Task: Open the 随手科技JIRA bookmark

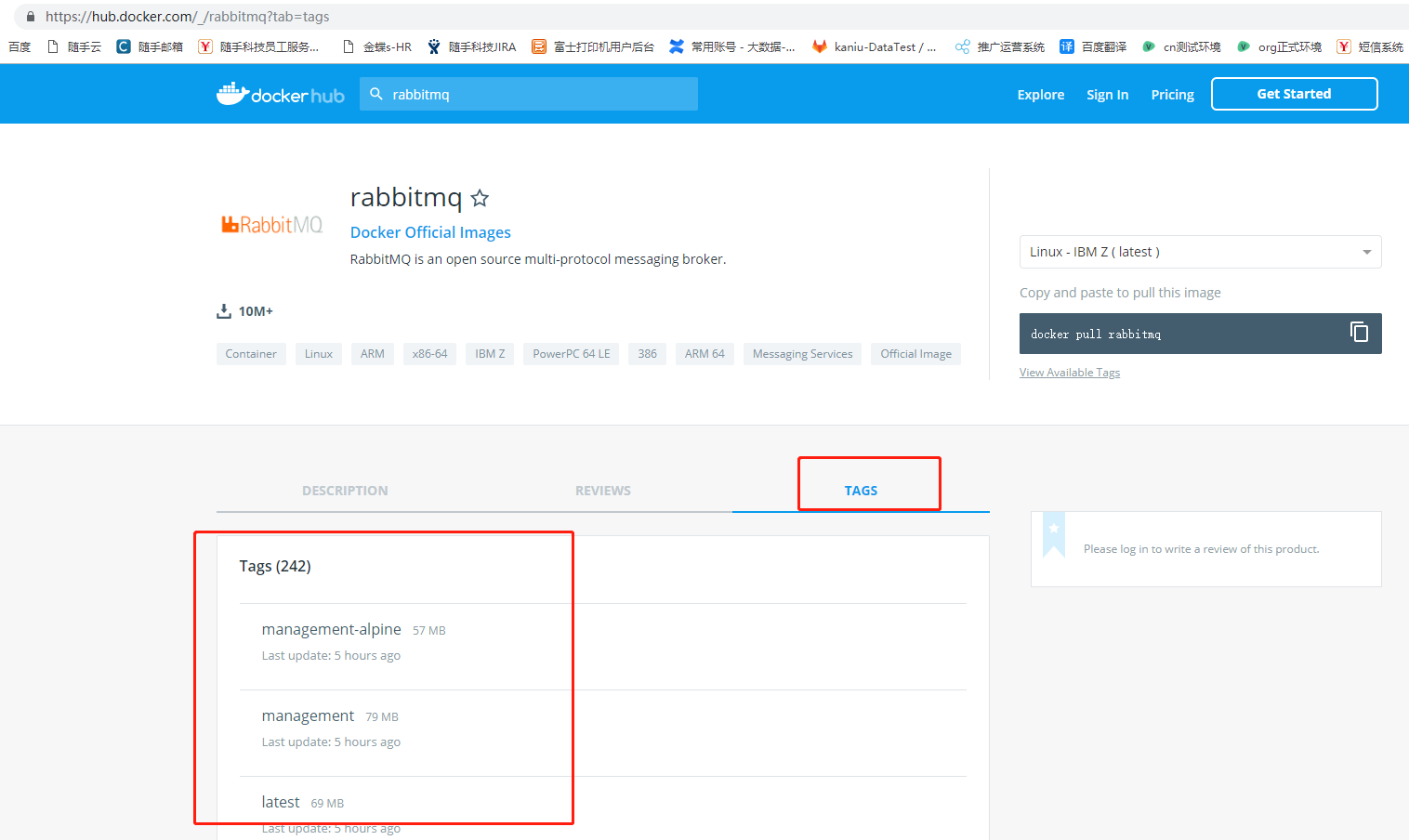Action: (x=471, y=46)
